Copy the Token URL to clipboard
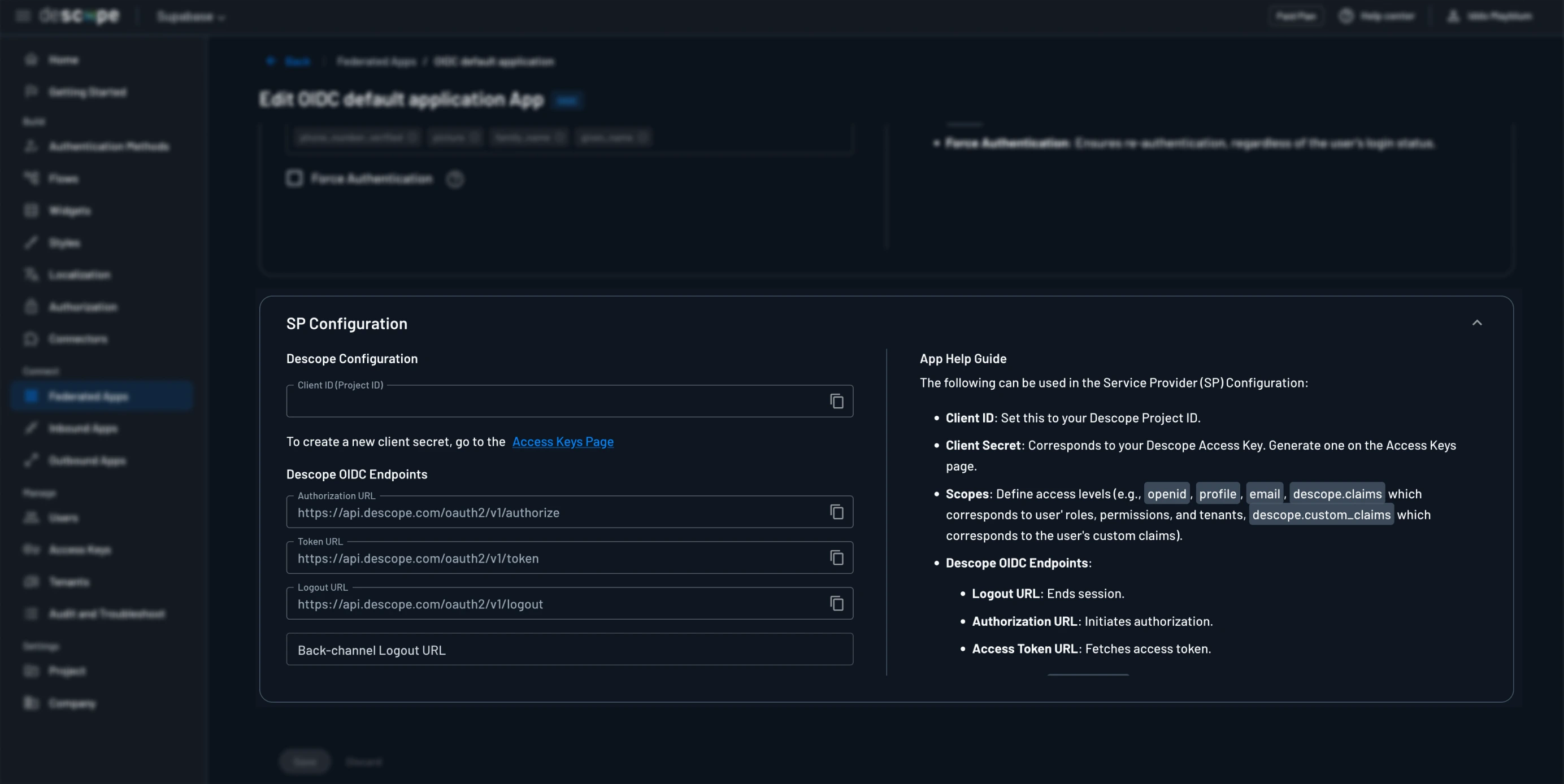 (837, 557)
